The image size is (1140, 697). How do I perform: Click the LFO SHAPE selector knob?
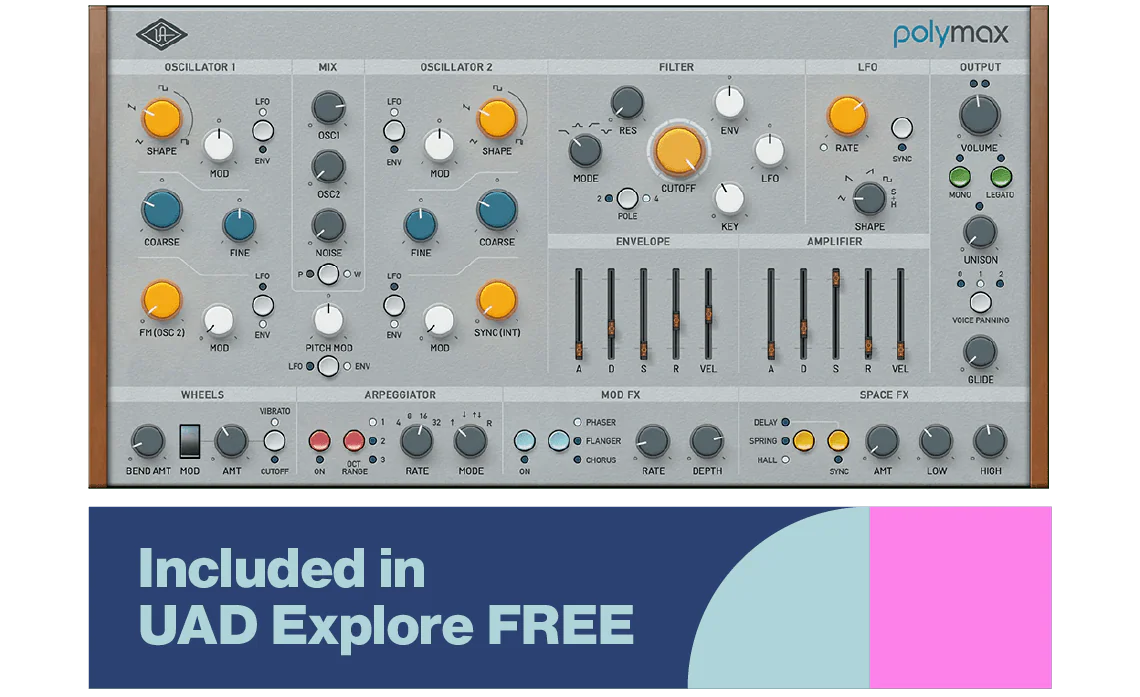pos(869,198)
